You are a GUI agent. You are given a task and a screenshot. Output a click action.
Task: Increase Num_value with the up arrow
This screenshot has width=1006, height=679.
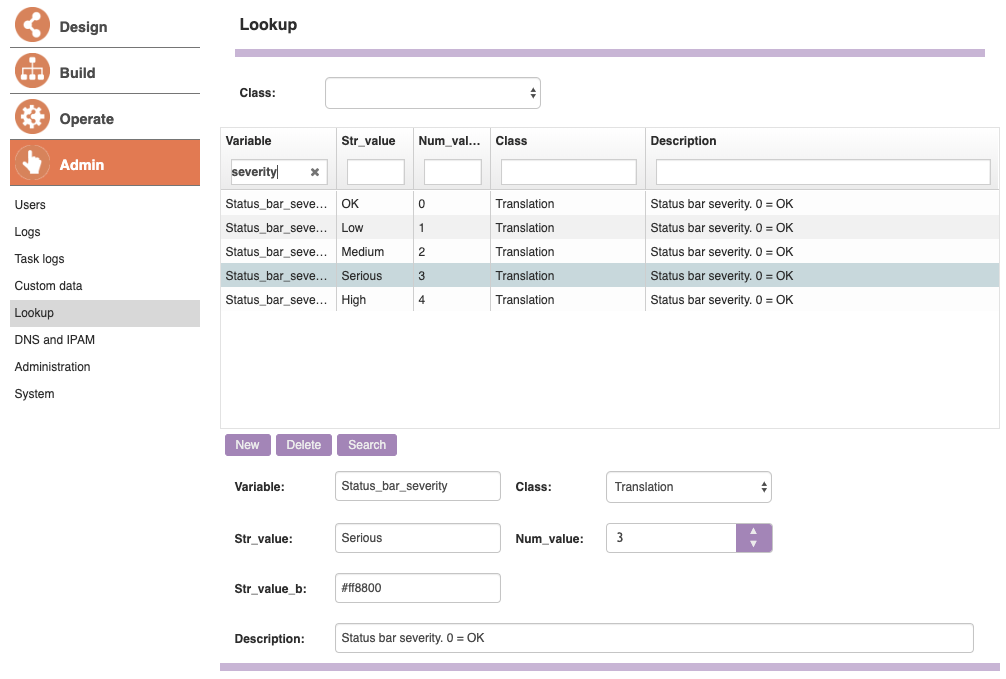click(x=753, y=532)
